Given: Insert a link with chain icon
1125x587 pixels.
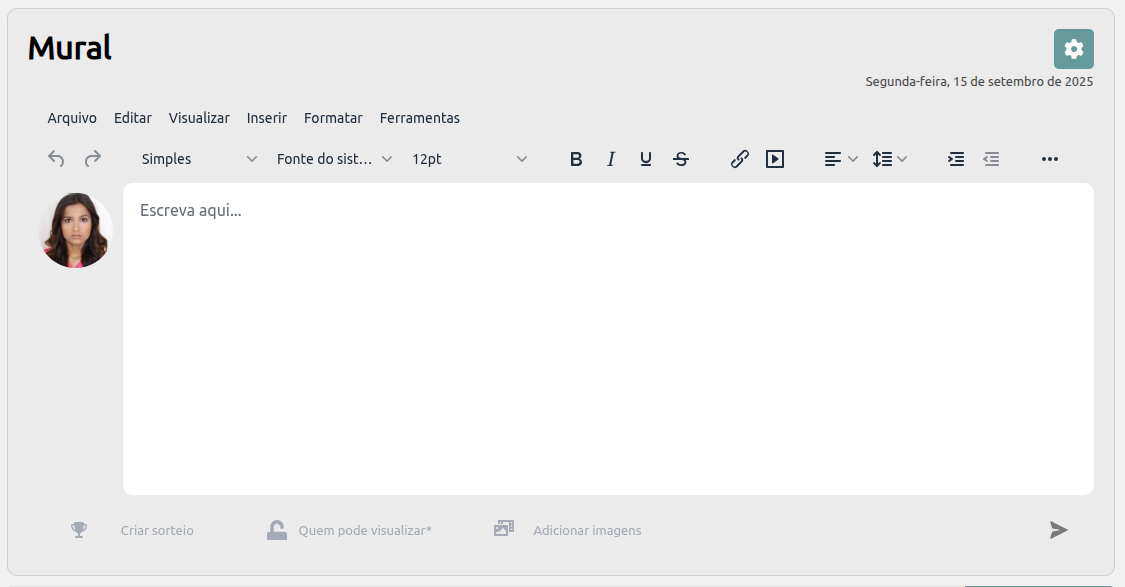Looking at the screenshot, I should [x=740, y=159].
